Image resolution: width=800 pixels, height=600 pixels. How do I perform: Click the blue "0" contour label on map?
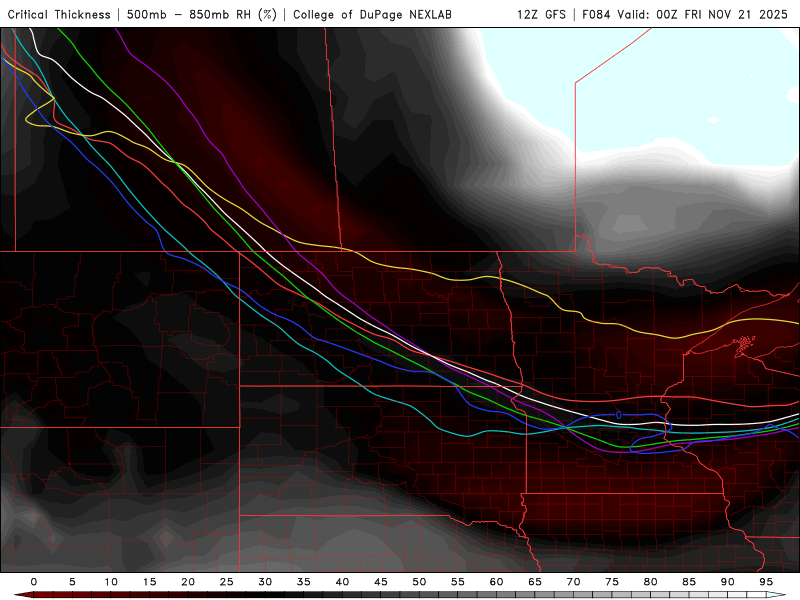[618, 415]
